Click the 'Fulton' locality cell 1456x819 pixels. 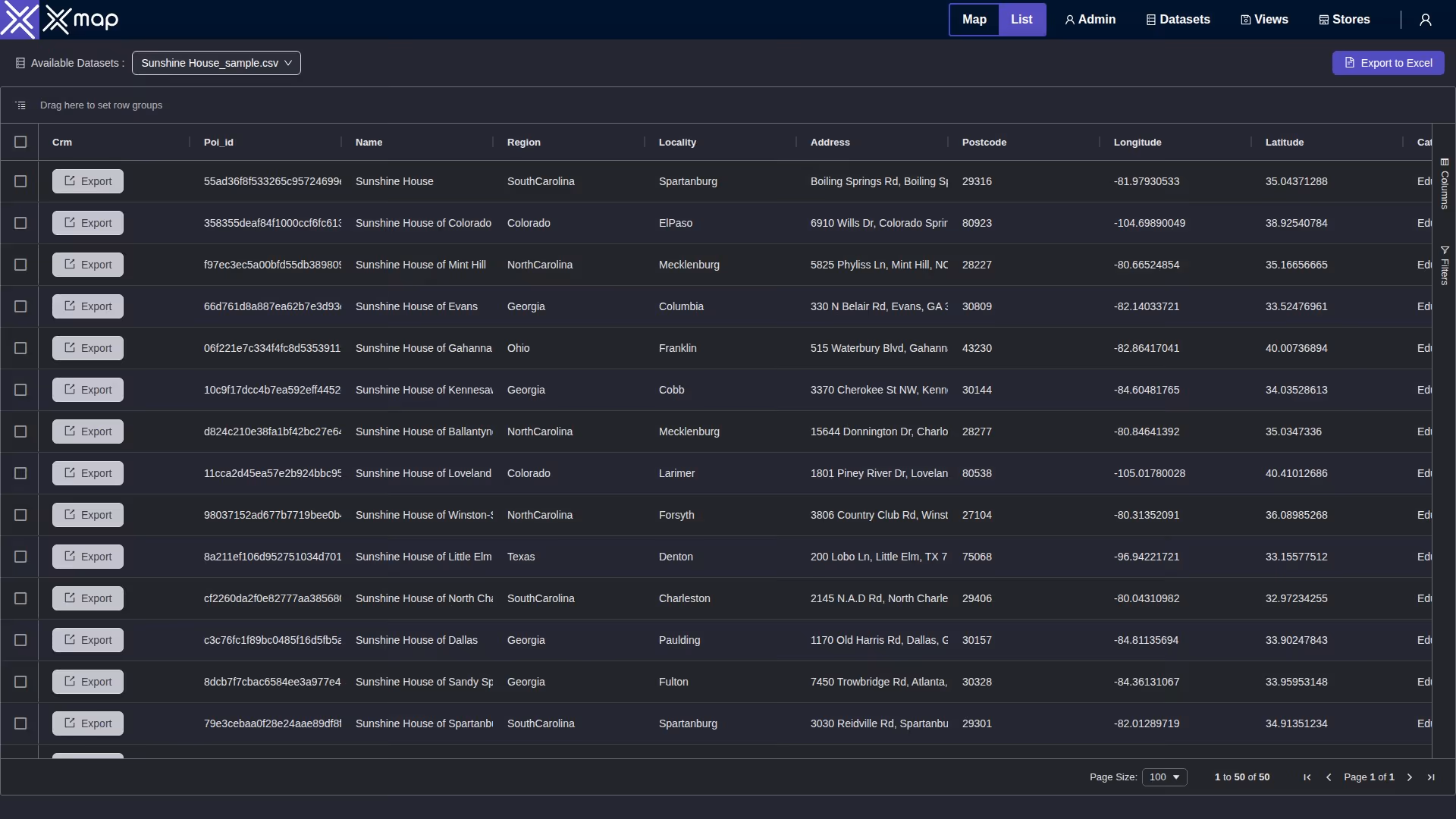tap(673, 682)
